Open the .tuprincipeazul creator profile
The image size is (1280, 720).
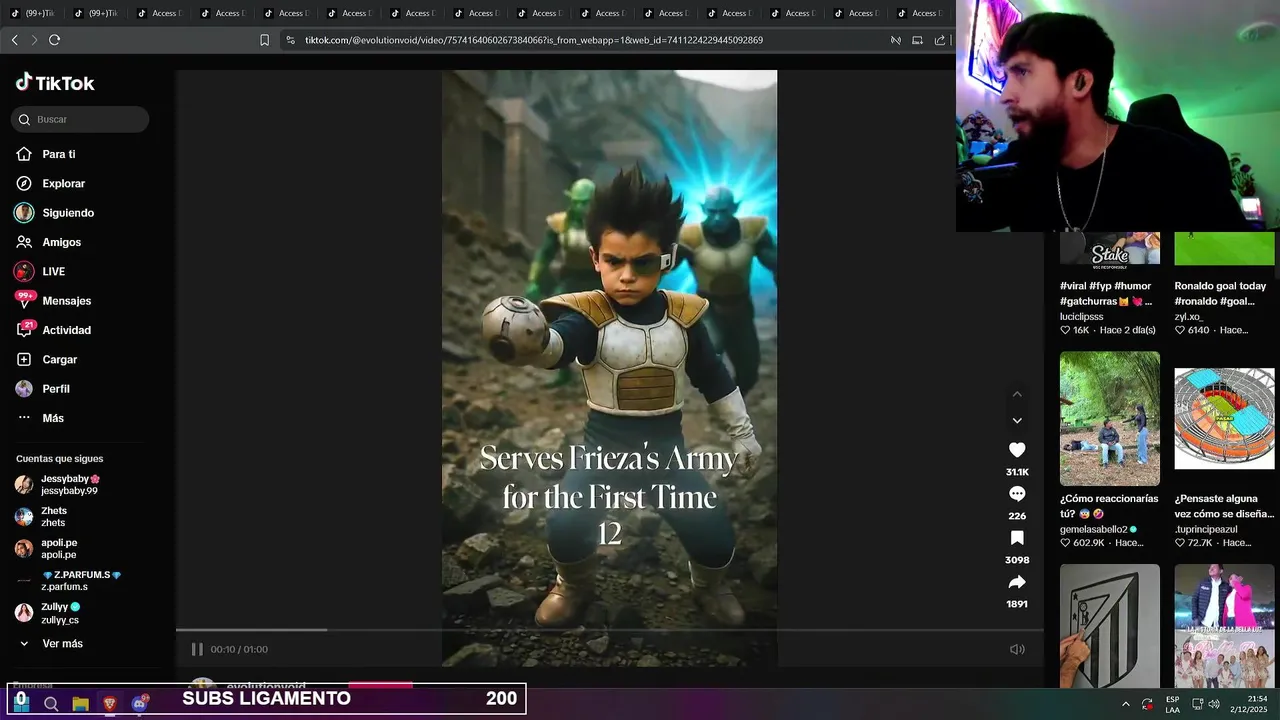tap(1206, 530)
